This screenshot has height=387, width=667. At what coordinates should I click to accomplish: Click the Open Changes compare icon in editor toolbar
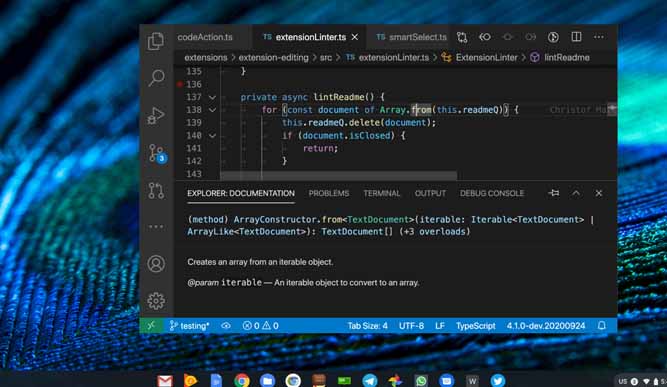pos(462,37)
